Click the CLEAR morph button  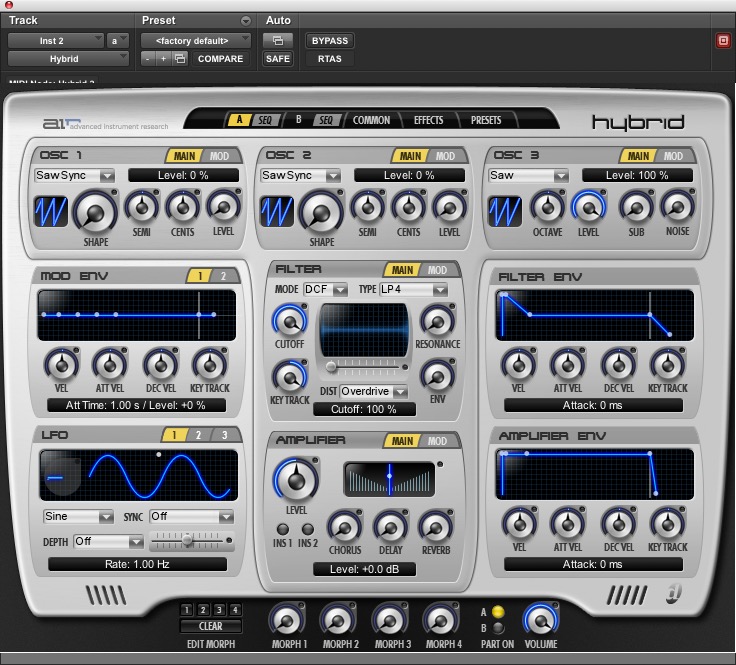210,626
